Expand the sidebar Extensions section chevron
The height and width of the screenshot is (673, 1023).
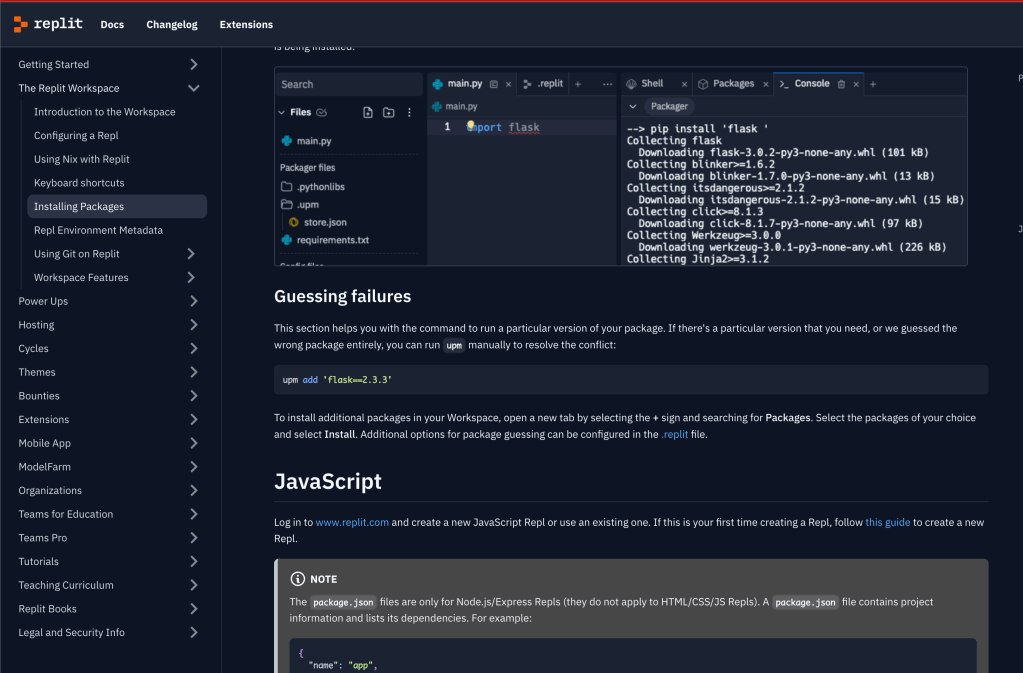coord(194,419)
